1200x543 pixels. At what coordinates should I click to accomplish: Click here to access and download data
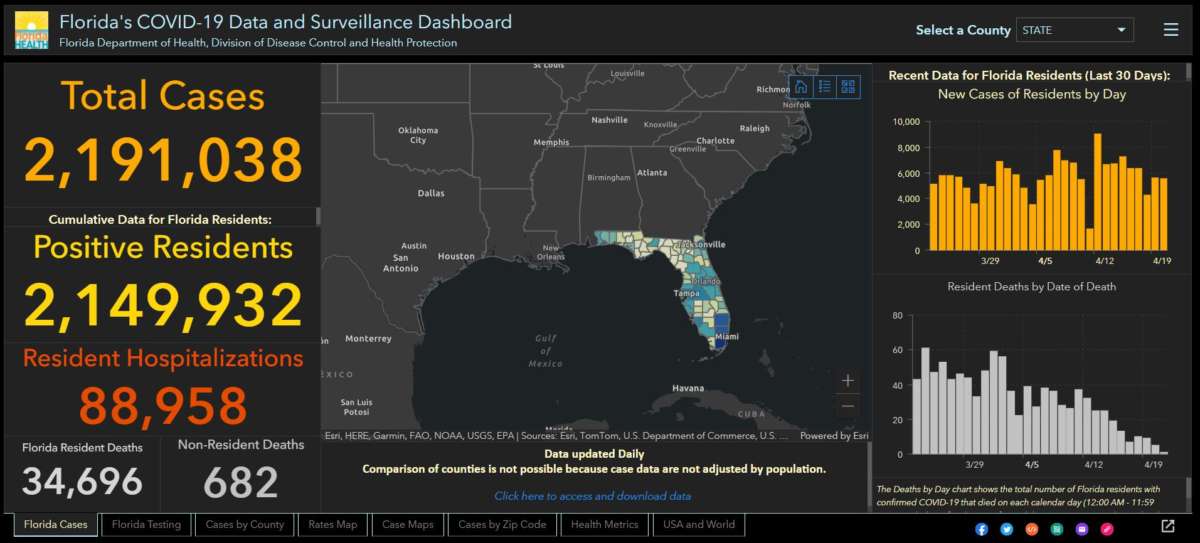592,496
